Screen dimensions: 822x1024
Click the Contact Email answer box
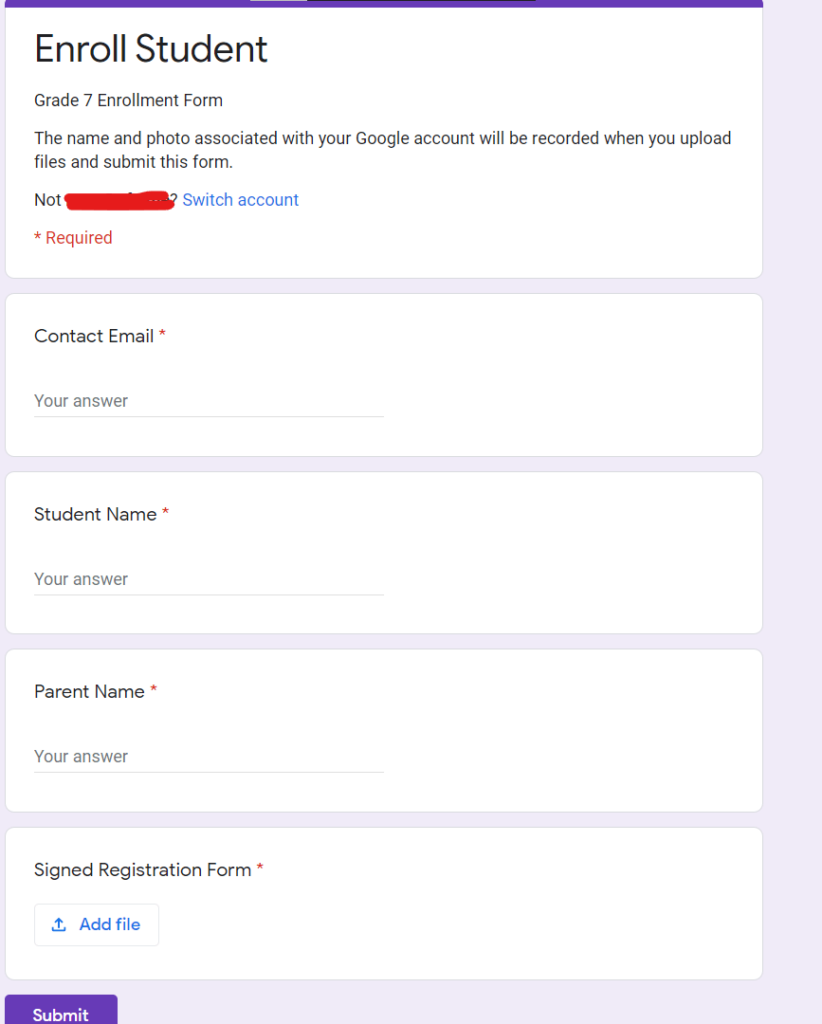200,400
